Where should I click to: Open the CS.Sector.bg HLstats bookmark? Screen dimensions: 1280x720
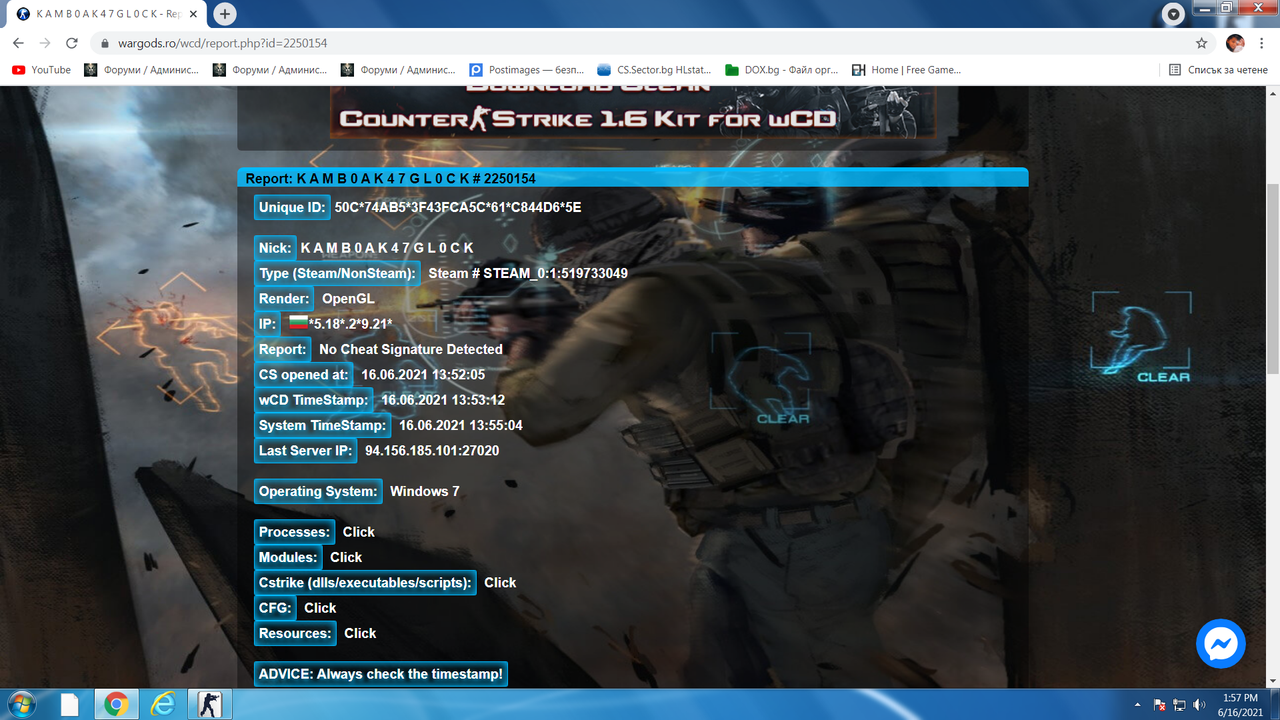coord(655,70)
